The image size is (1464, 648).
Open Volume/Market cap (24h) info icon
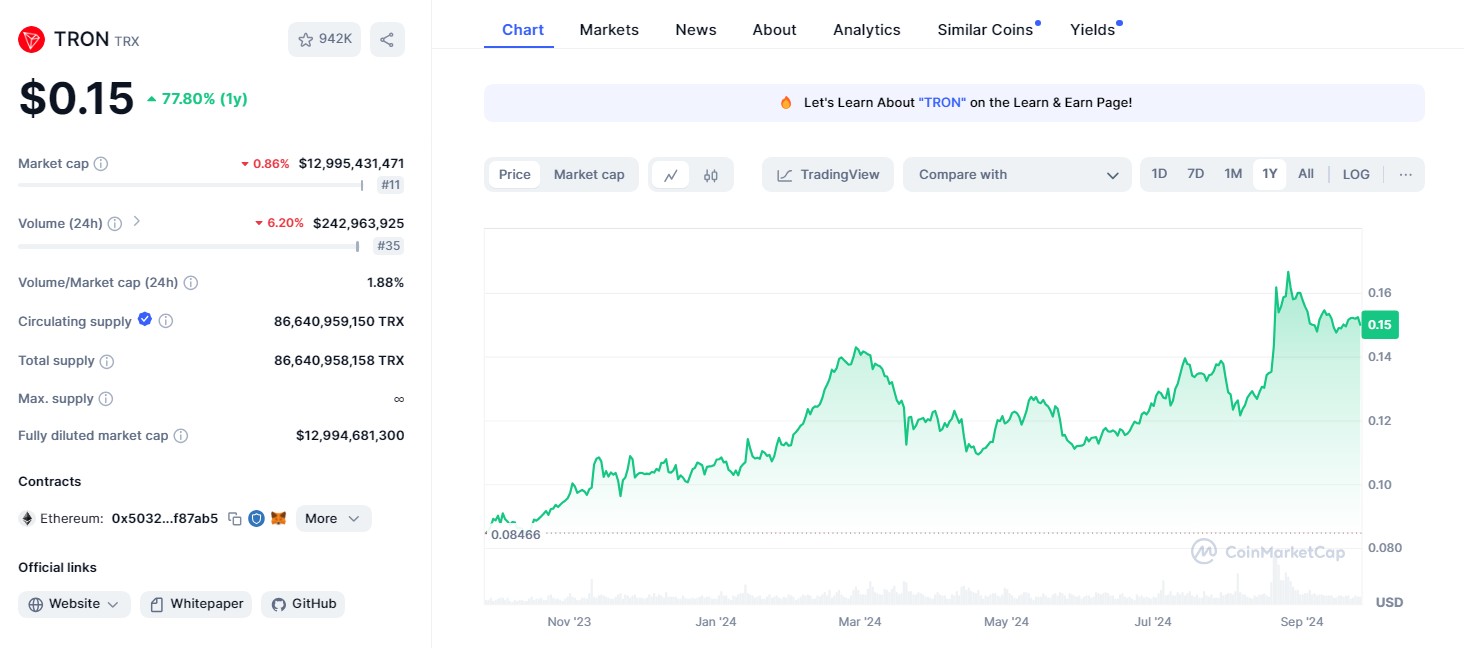pos(190,283)
